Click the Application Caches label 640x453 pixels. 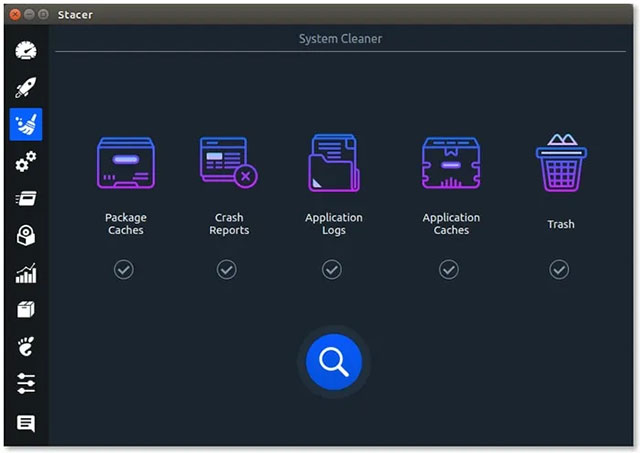[451, 224]
